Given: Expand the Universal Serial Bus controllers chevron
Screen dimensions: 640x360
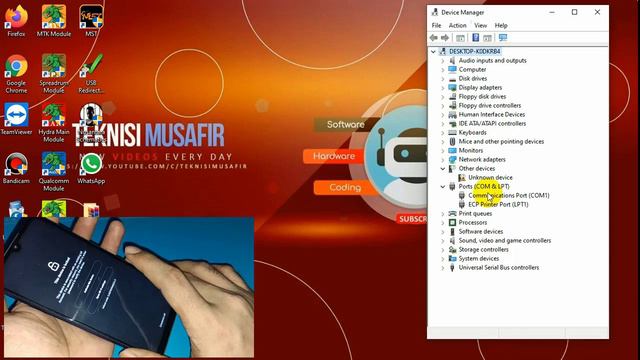Looking at the screenshot, I should coord(443,268).
